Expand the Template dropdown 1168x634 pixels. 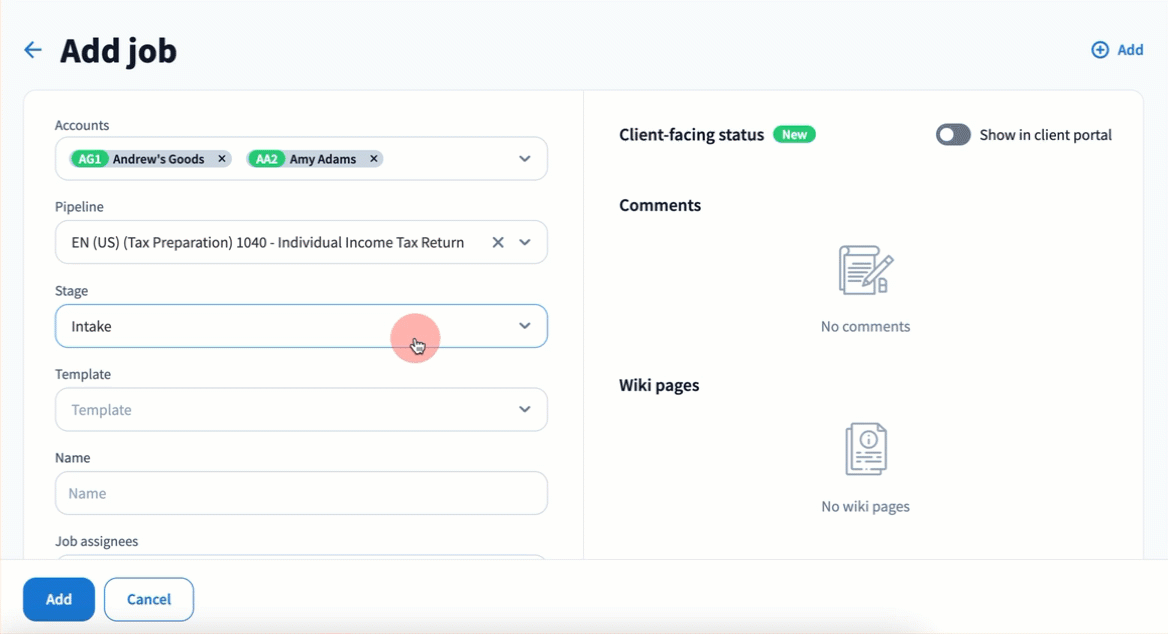[525, 409]
